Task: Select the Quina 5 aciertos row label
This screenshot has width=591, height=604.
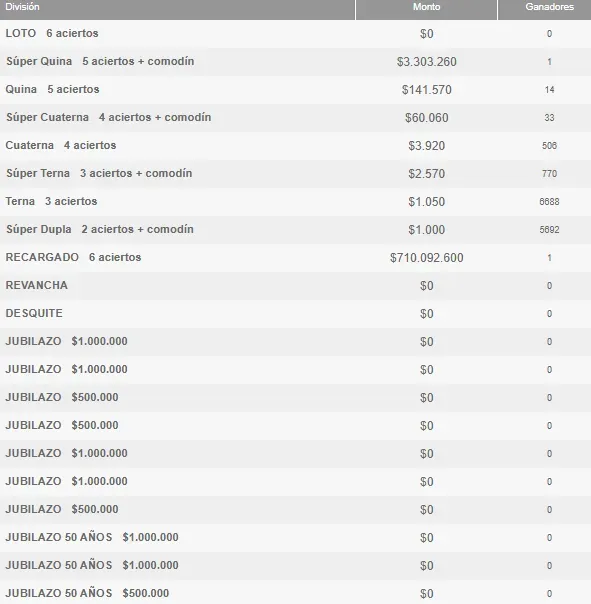Action: coord(52,89)
